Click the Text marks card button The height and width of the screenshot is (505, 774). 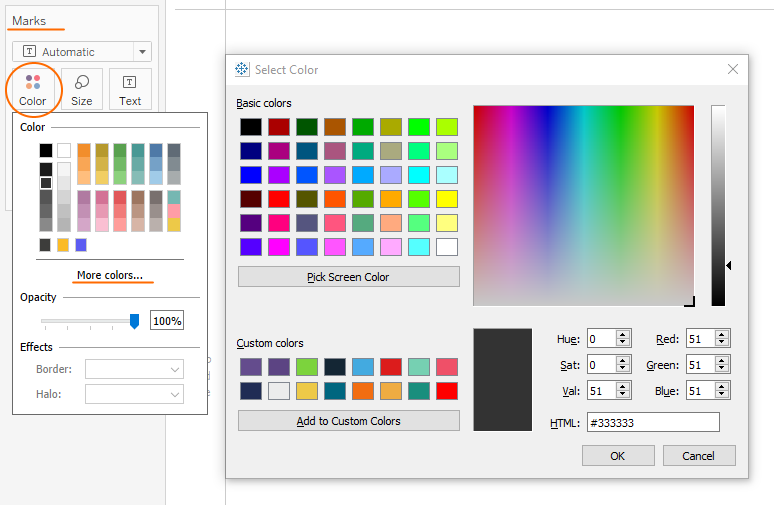[x=130, y=88]
